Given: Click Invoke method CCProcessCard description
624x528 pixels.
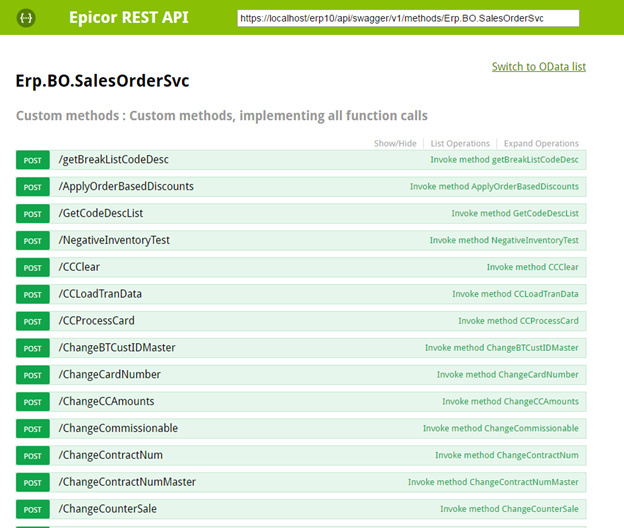Looking at the screenshot, I should click(518, 321).
